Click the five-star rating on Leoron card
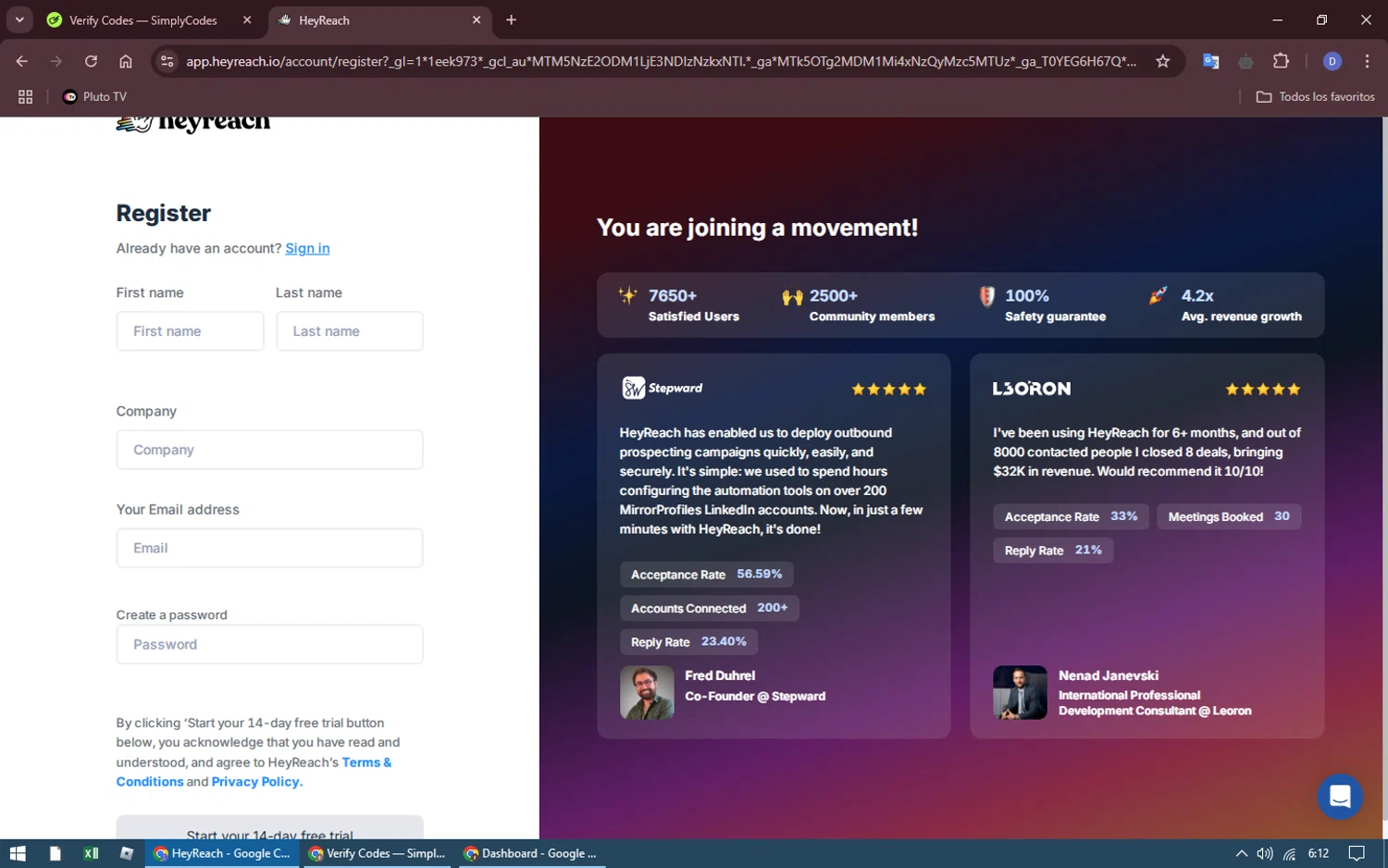The height and width of the screenshot is (868, 1388). 1263,390
